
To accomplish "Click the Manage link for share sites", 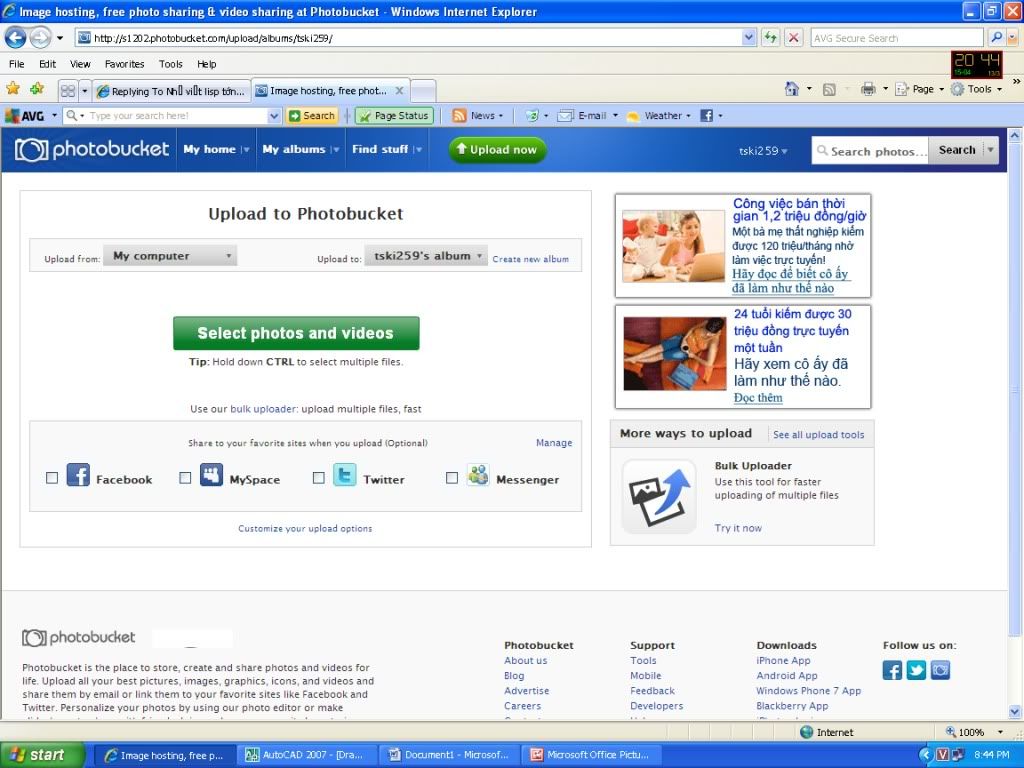I will click(x=554, y=443).
